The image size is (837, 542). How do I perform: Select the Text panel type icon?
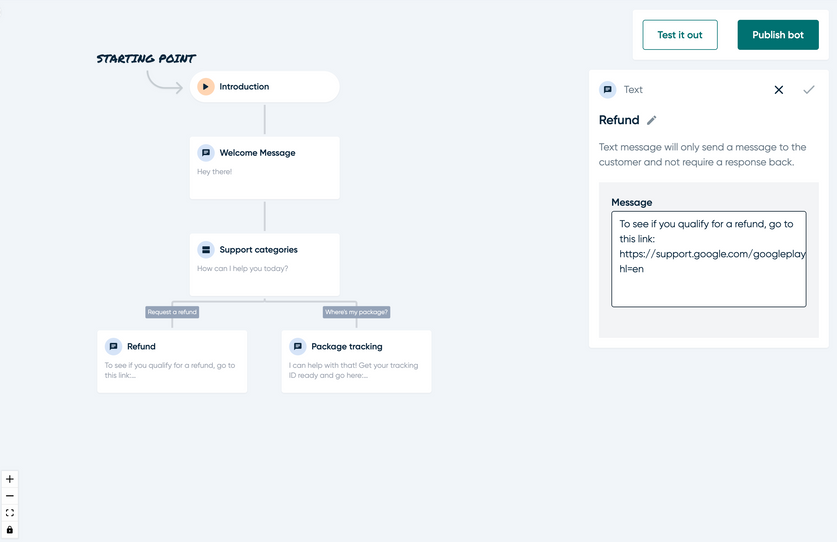pos(607,90)
